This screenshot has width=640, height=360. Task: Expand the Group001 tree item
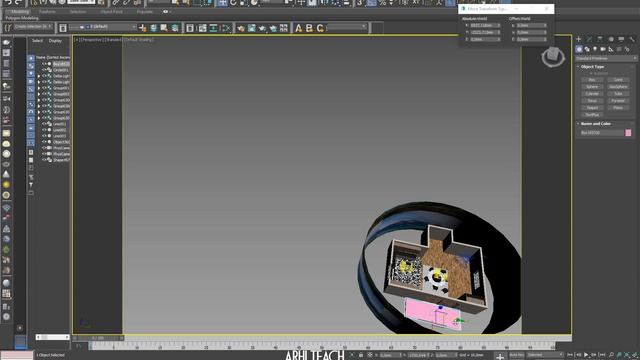tap(39, 88)
